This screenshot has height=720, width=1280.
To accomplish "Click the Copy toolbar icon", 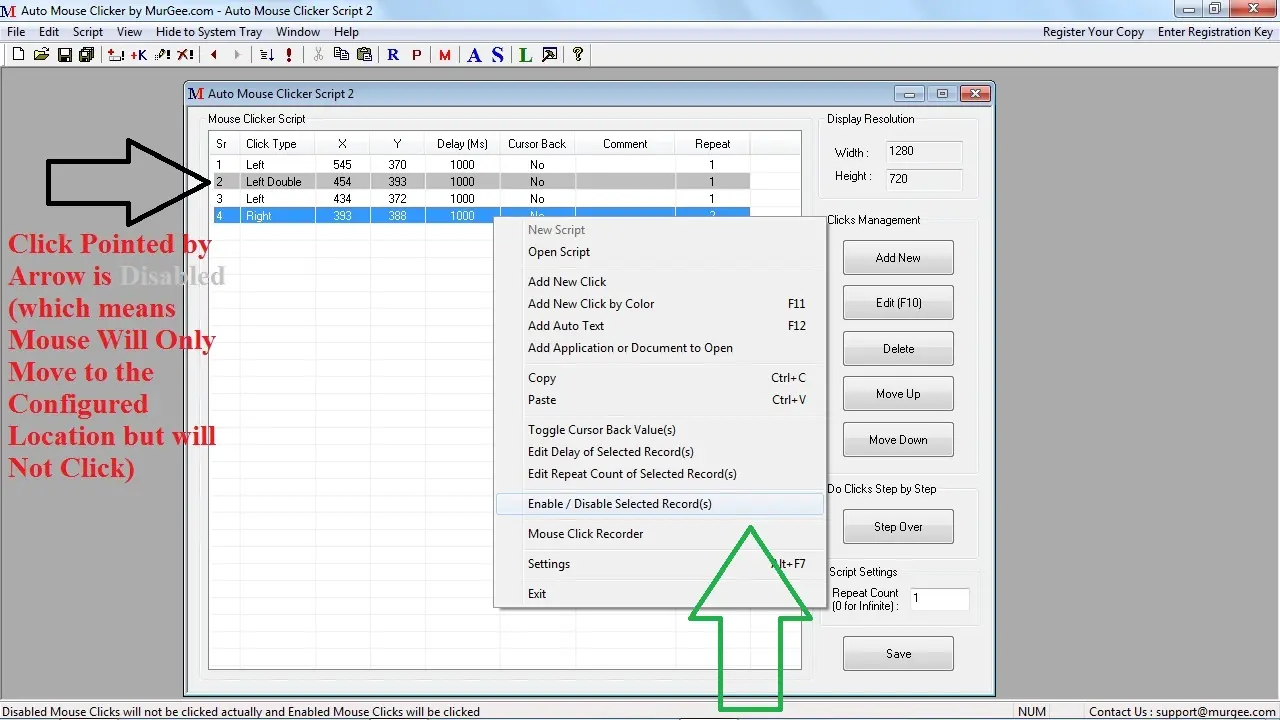I will point(342,55).
